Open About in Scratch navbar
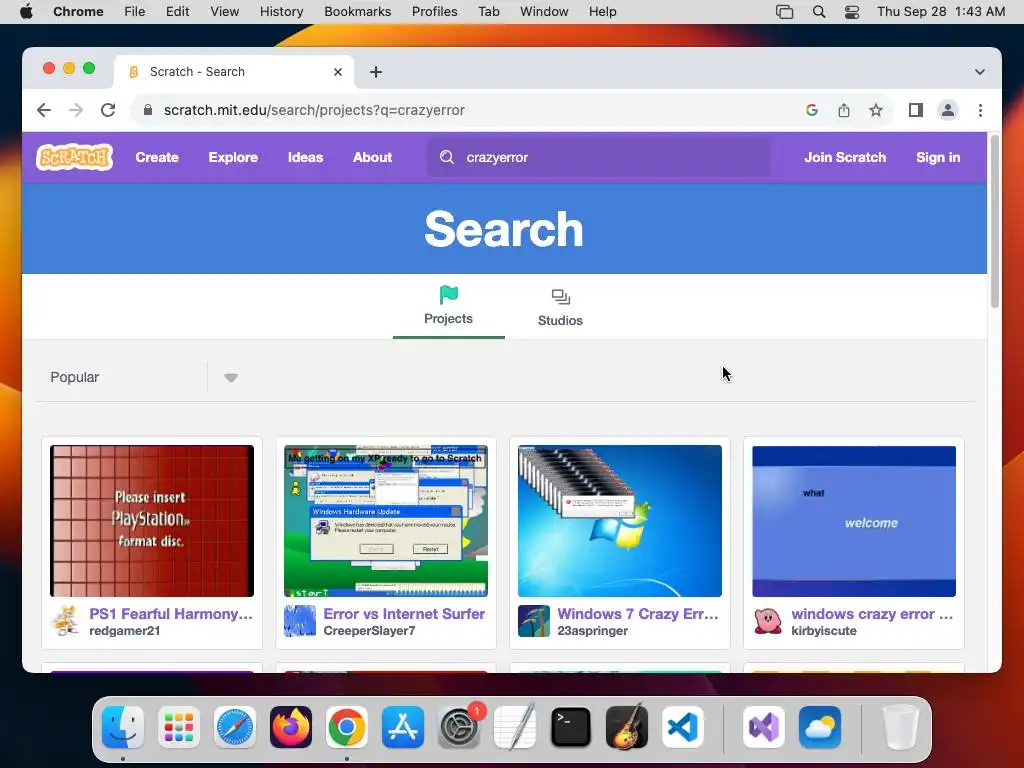 (372, 157)
